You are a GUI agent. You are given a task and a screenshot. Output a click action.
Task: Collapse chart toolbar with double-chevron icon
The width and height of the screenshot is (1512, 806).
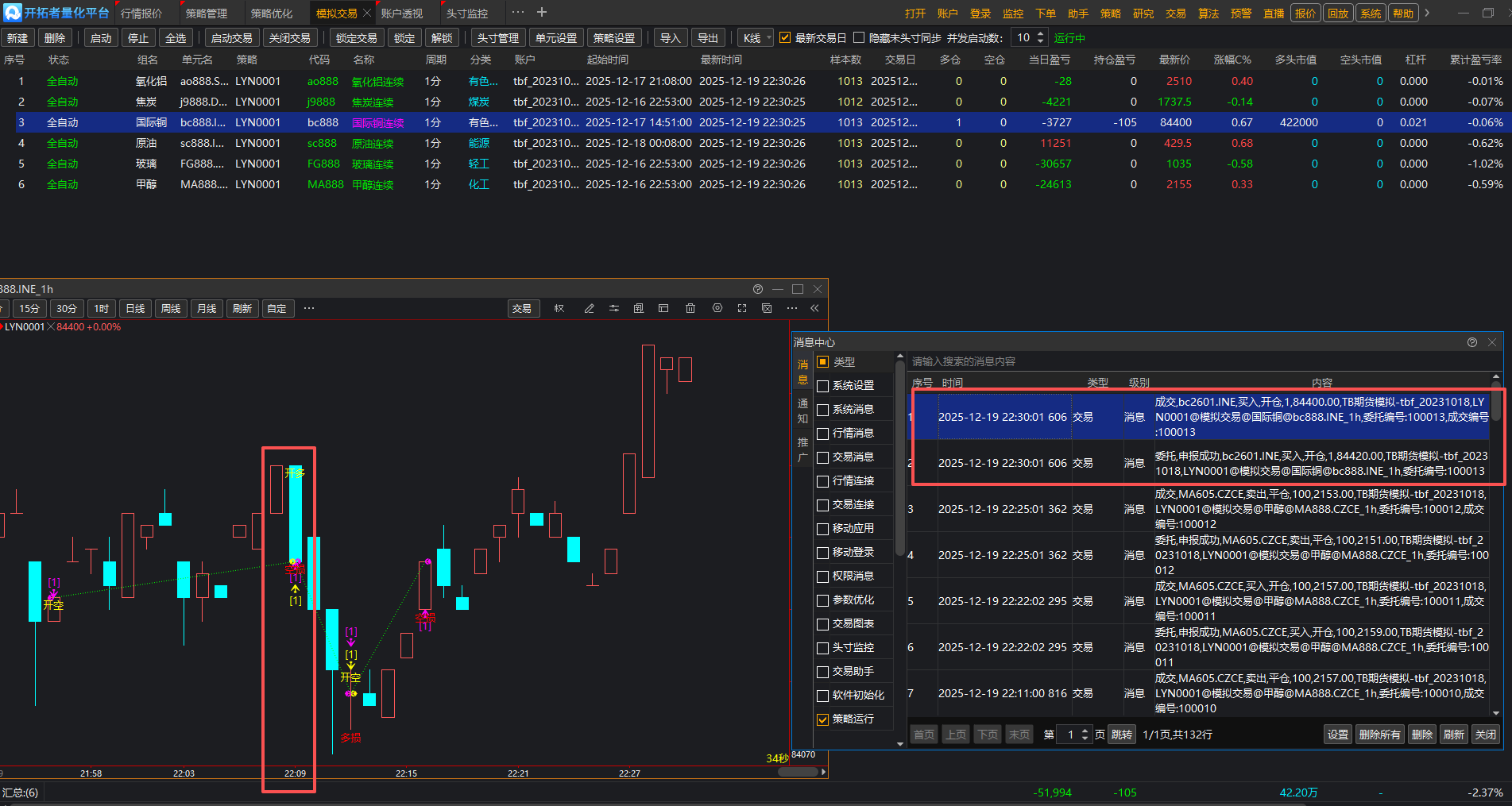814,308
